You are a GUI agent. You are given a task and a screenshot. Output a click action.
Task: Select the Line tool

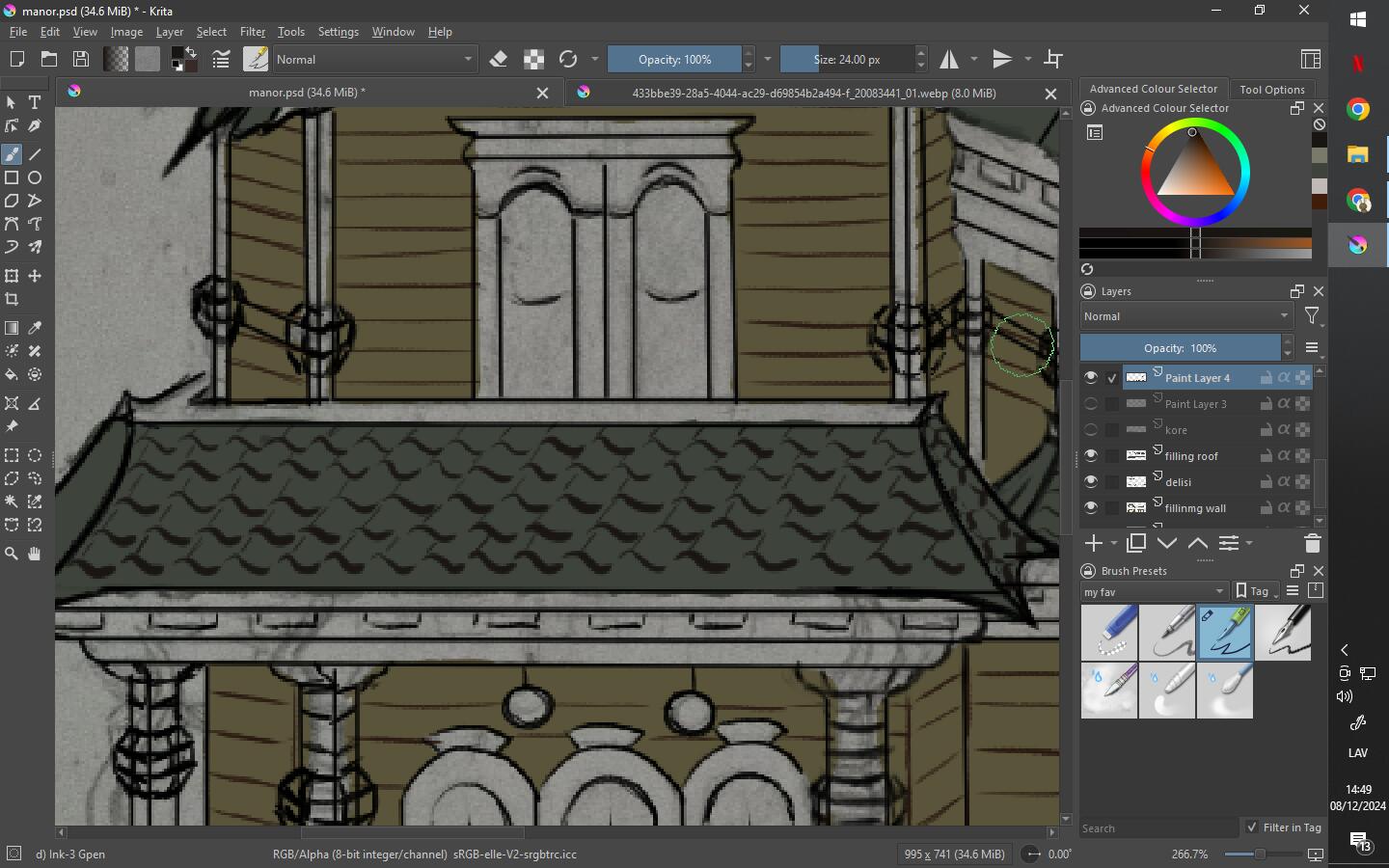click(35, 154)
